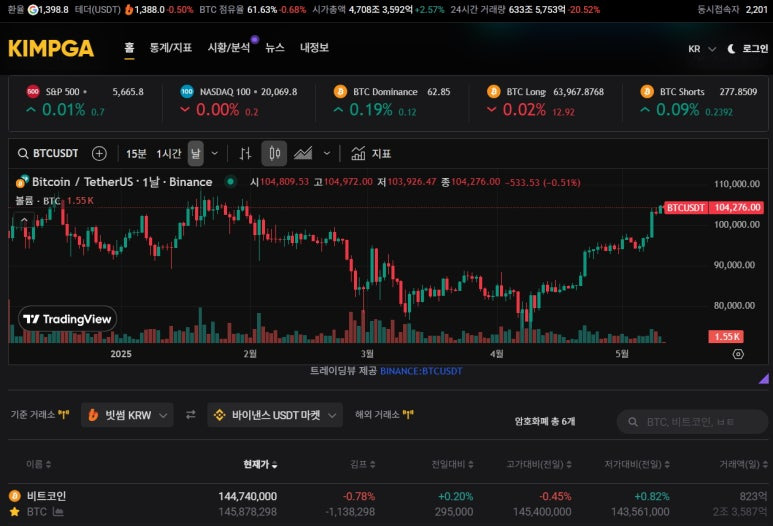The image size is (773, 526).
Task: Click the S&P 500 red badge icon
Action: pos(33,91)
